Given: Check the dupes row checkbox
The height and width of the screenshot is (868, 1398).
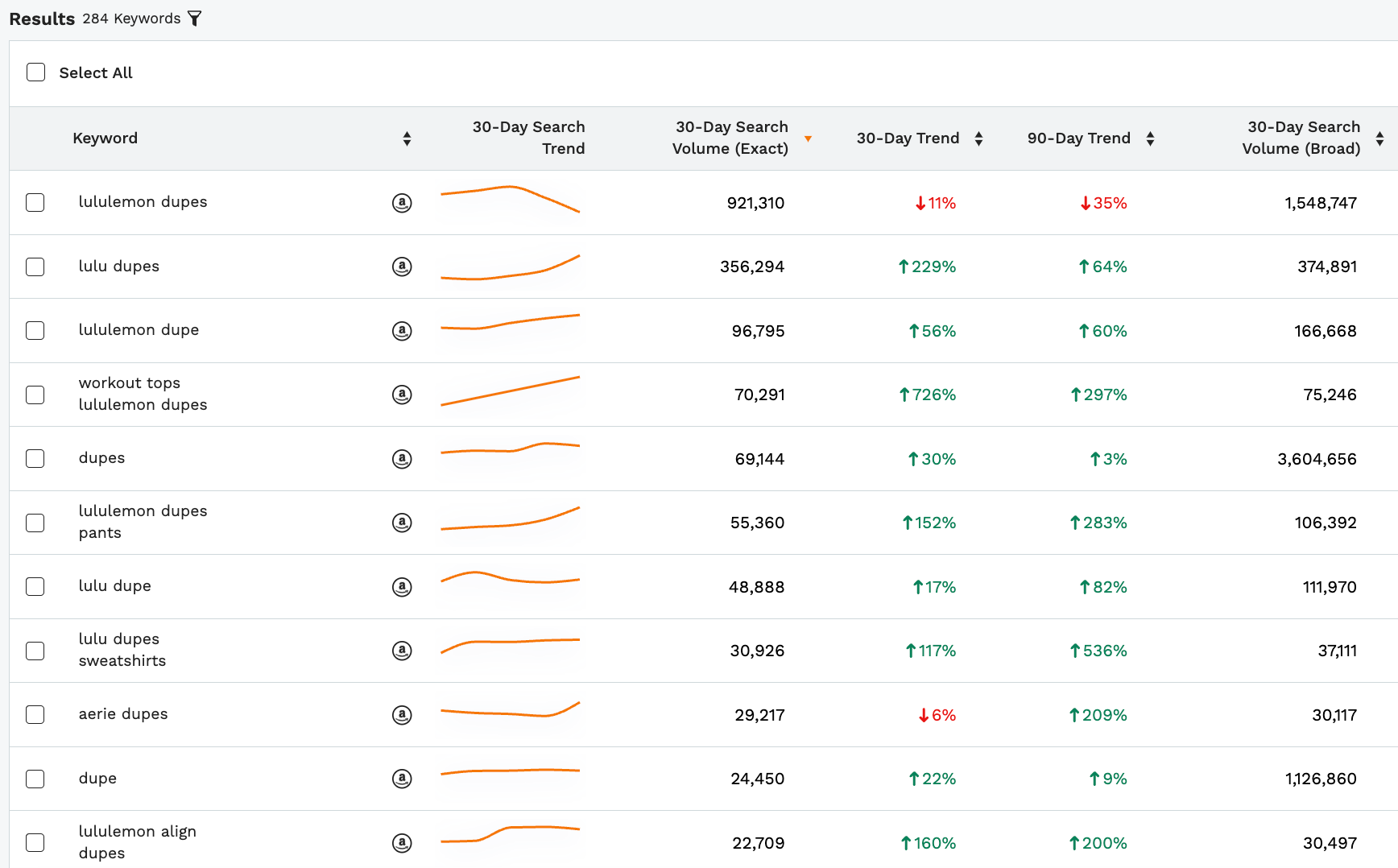Looking at the screenshot, I should tap(35, 458).
